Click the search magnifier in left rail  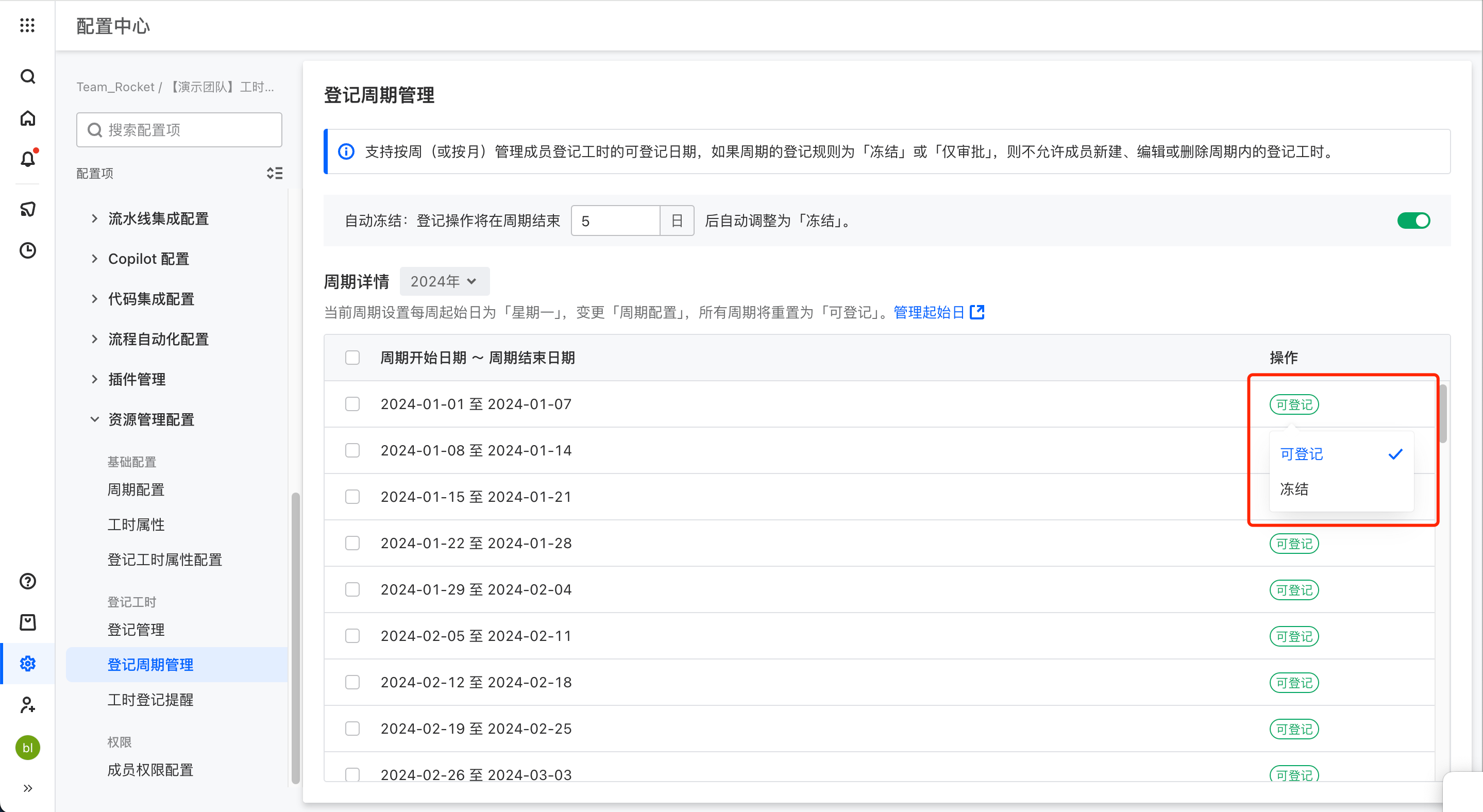pyautogui.click(x=27, y=77)
